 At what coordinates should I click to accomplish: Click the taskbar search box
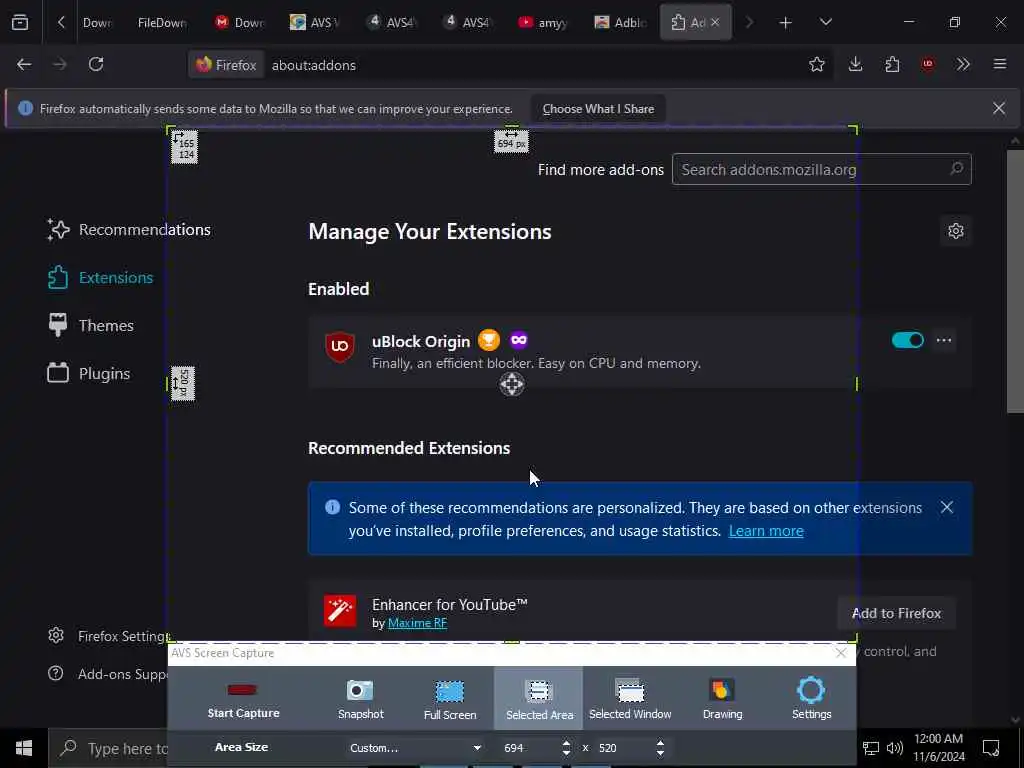(x=108, y=748)
